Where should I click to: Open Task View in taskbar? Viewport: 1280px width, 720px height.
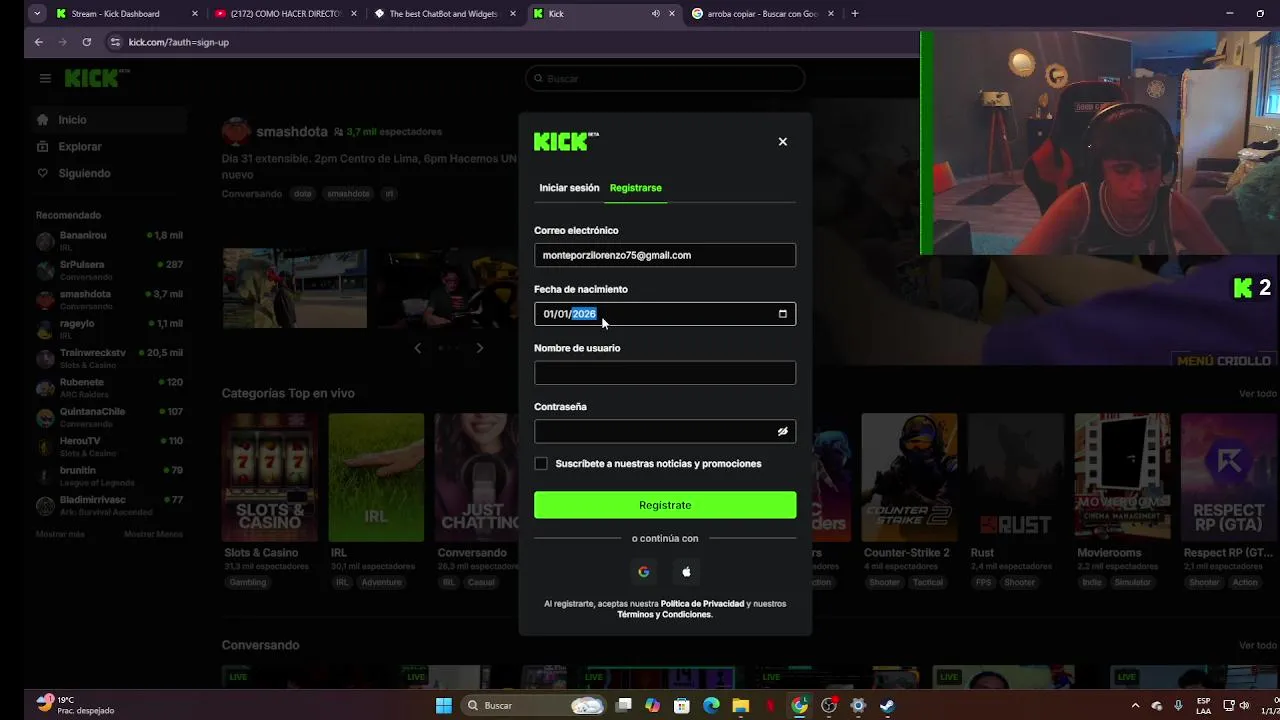coord(624,706)
